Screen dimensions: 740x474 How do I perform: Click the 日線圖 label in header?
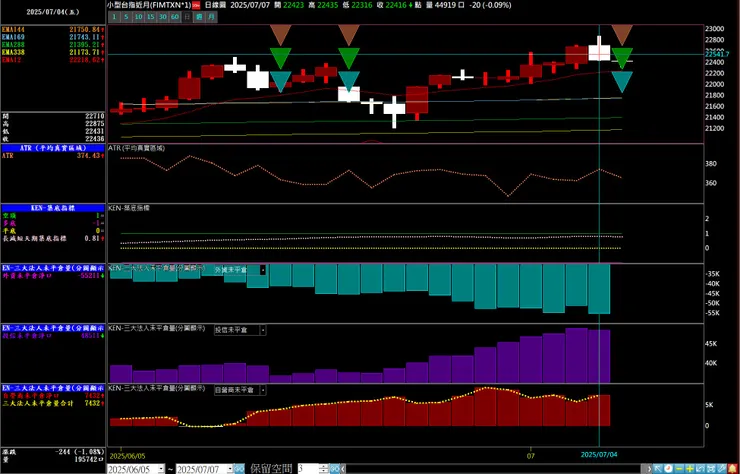[x=216, y=5]
